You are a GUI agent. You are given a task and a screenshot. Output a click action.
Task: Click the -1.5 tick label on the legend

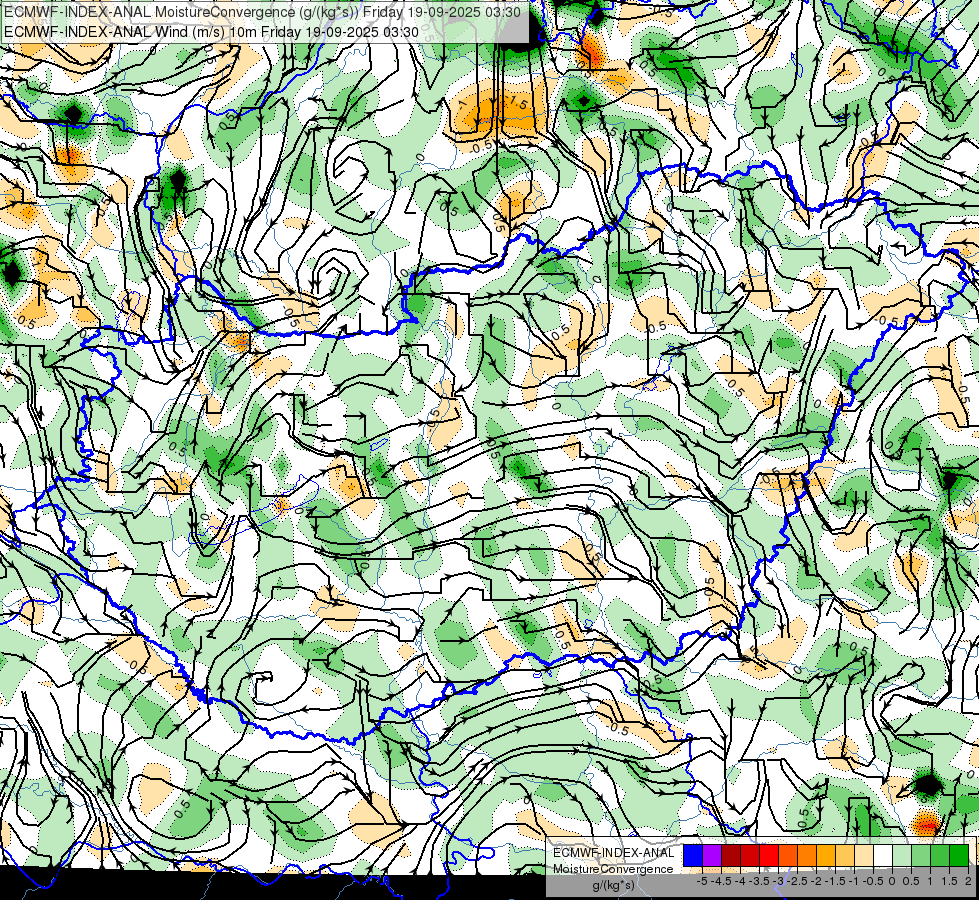pyautogui.click(x=835, y=881)
